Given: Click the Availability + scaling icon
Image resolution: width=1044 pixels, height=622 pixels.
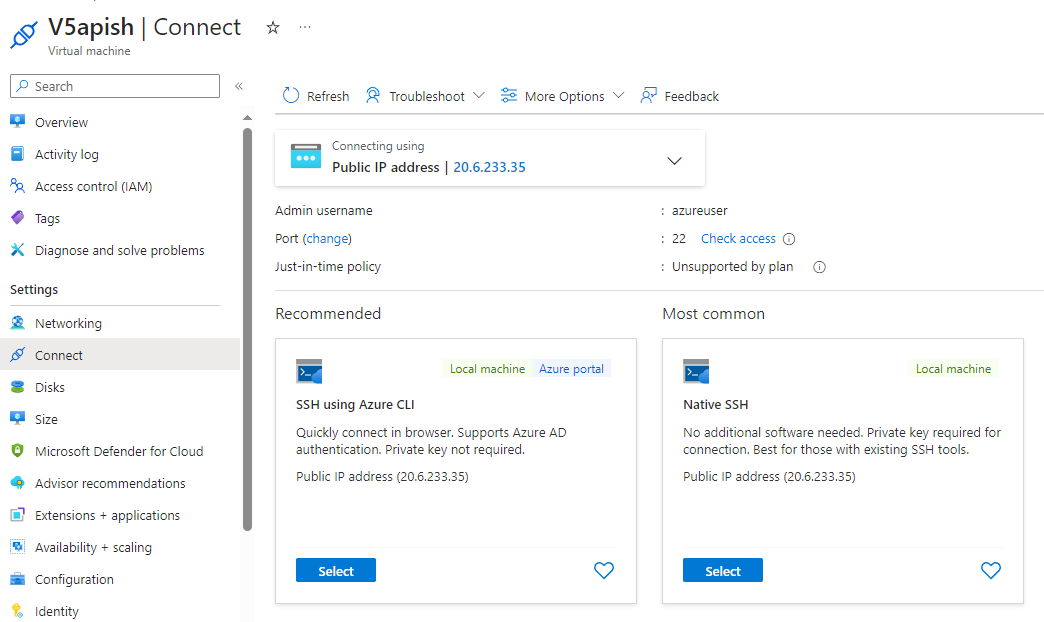Looking at the screenshot, I should 17,547.
